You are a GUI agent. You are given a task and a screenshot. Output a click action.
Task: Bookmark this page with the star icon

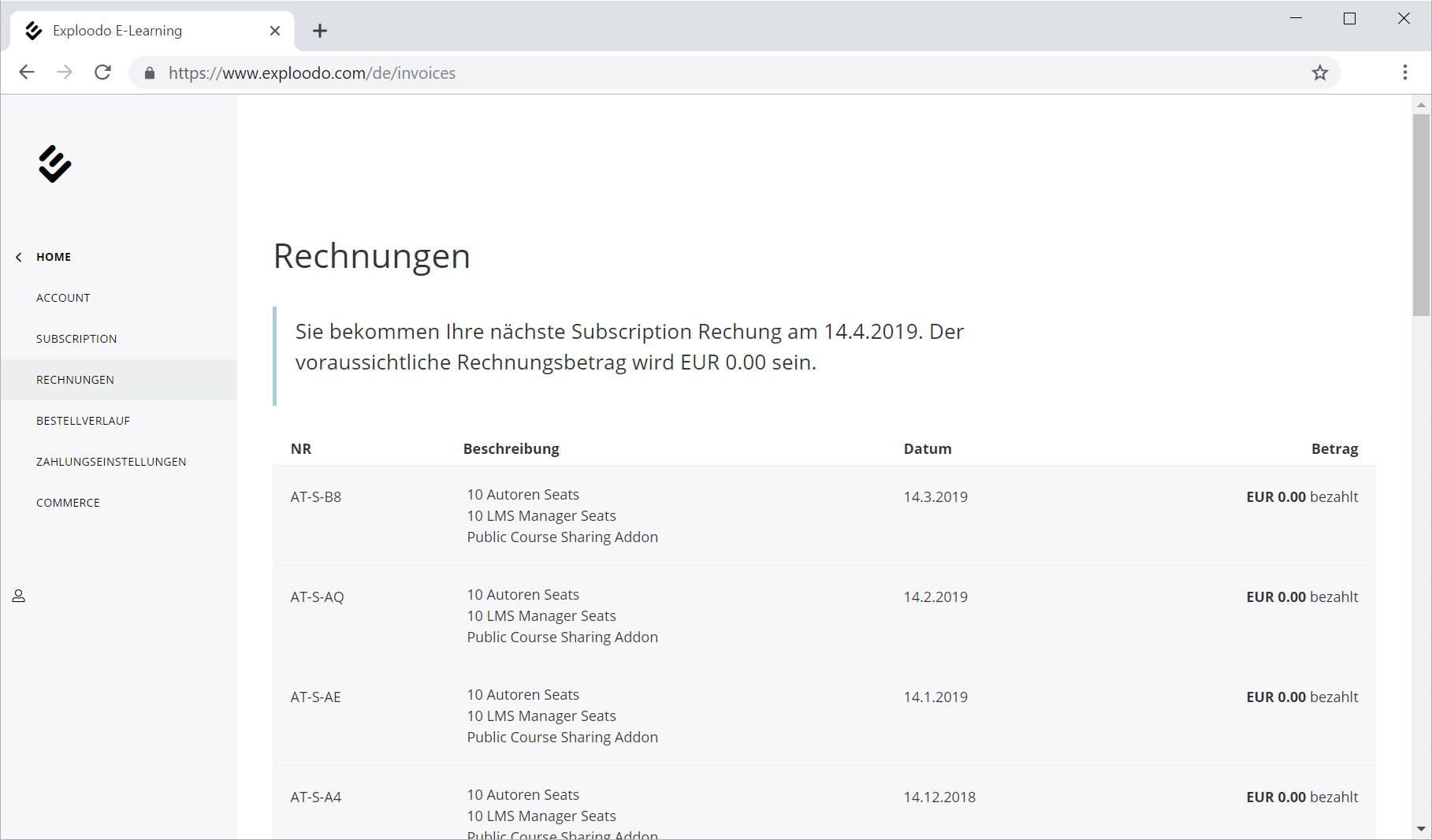click(x=1319, y=73)
